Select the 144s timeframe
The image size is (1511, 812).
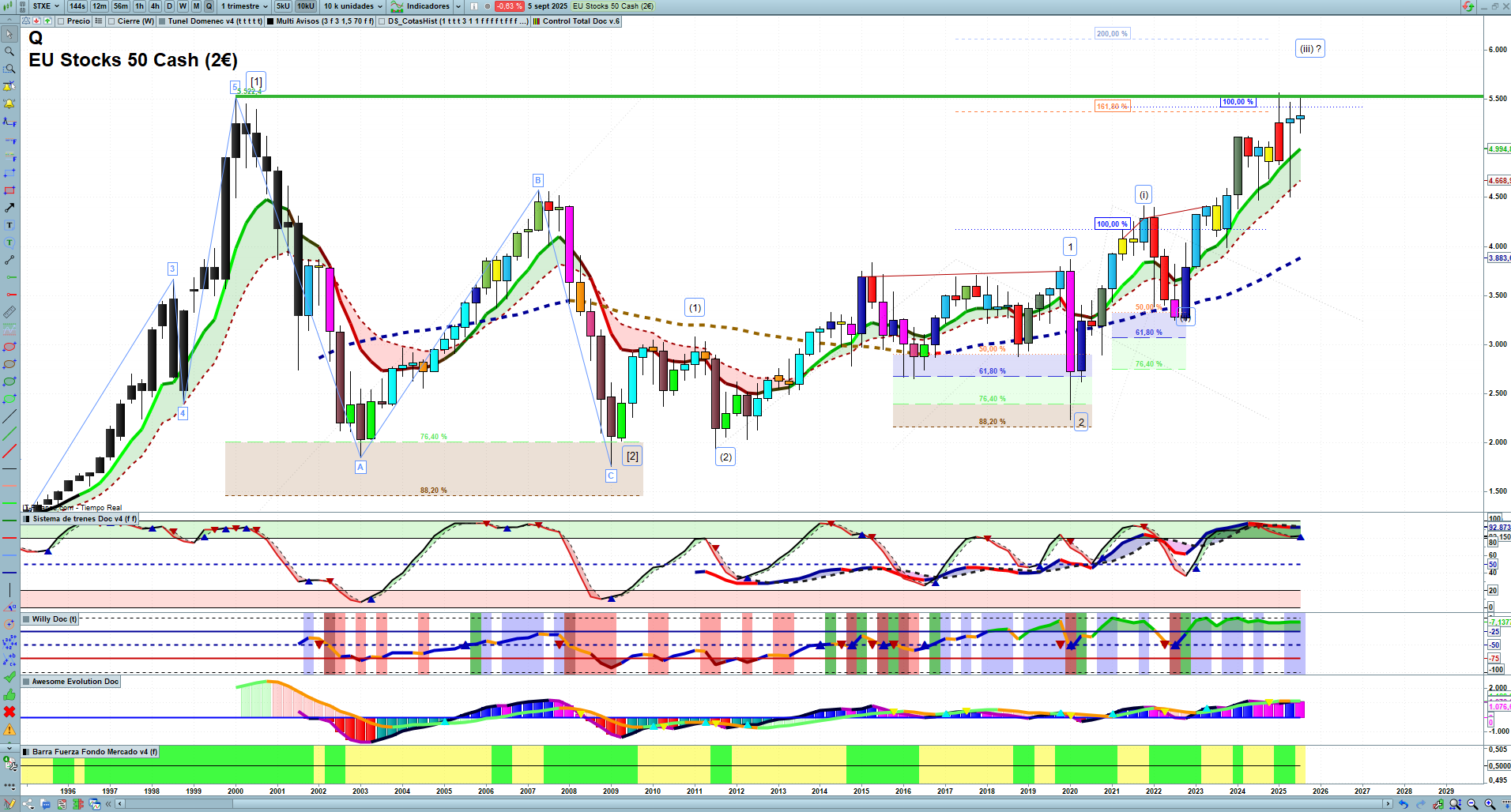tap(77, 6)
